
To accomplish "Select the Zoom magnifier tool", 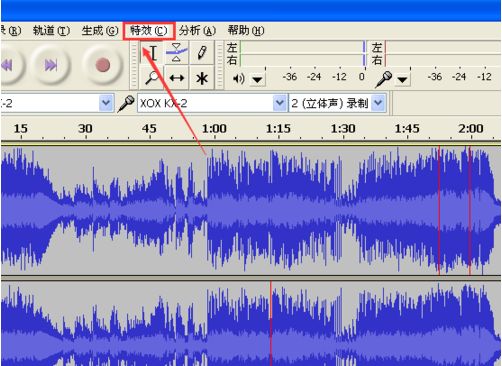I will pos(152,78).
